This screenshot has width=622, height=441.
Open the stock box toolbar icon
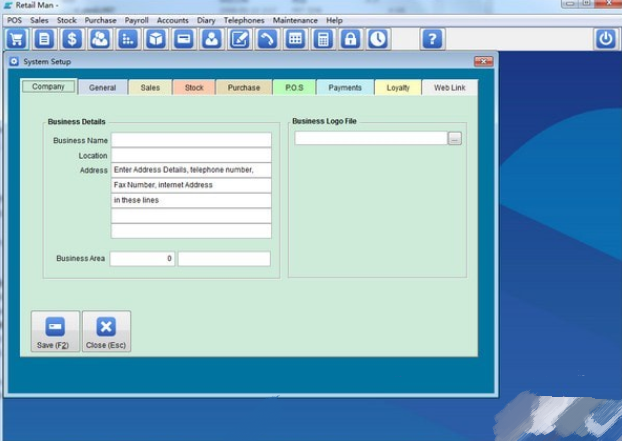click(156, 39)
